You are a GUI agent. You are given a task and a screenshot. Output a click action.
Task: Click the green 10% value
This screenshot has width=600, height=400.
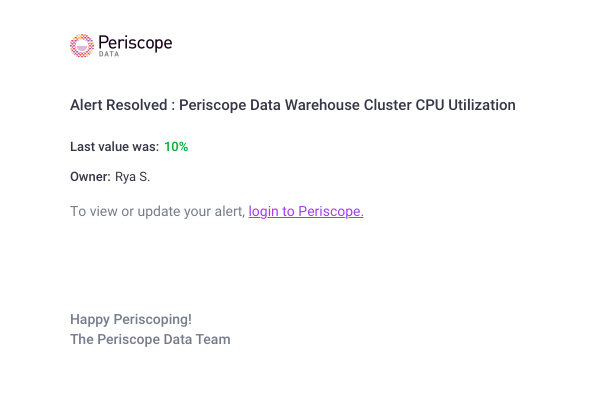pos(176,147)
